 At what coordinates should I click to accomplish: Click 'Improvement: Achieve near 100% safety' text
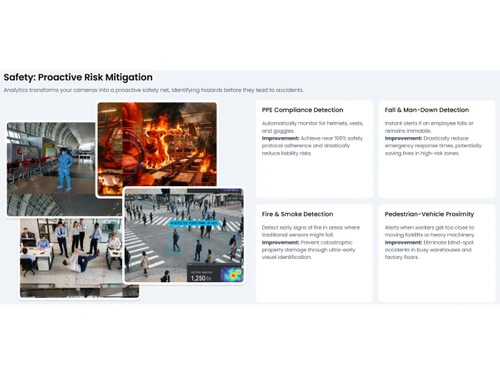(x=312, y=138)
